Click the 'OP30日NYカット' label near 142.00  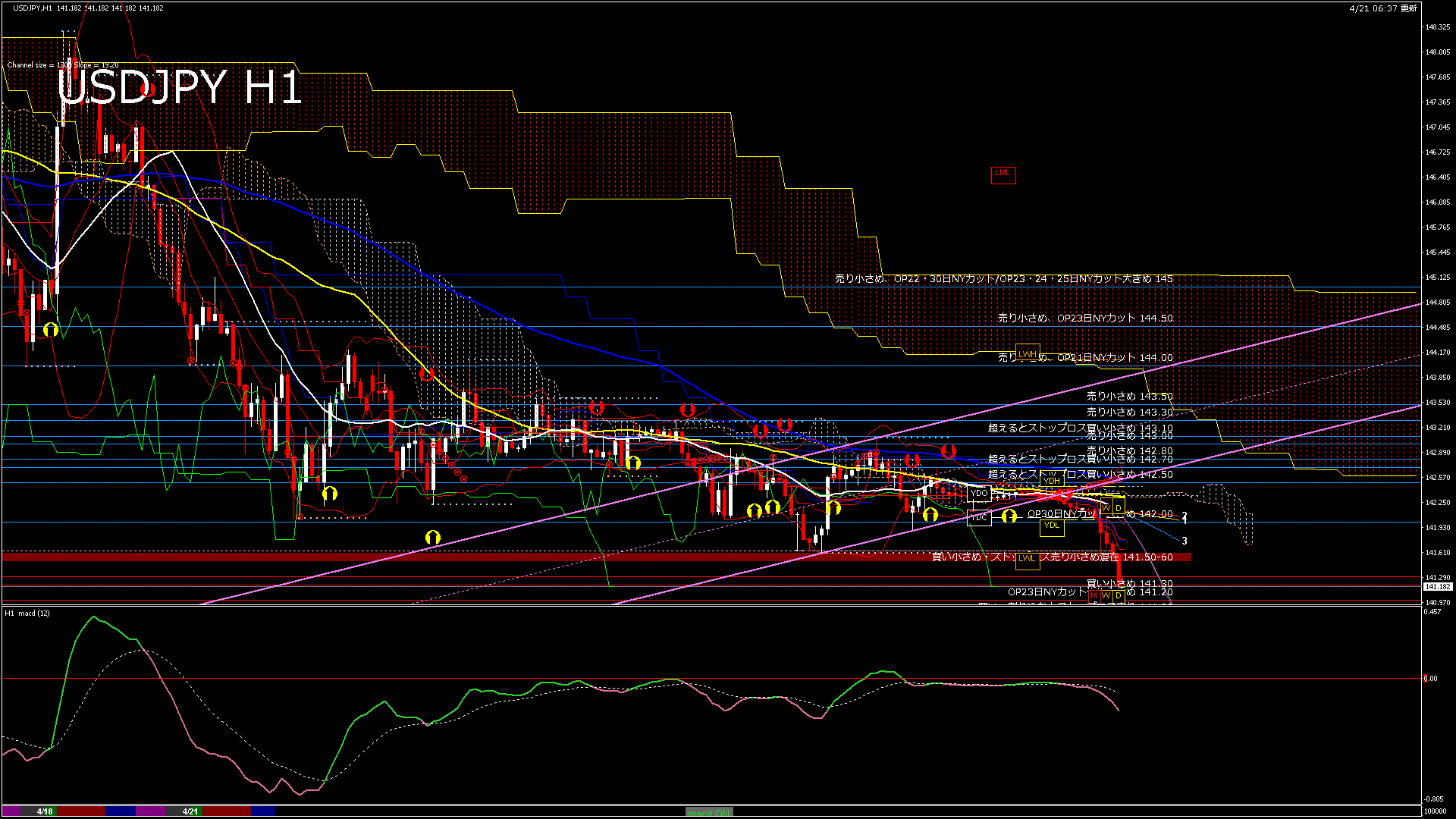[1061, 514]
